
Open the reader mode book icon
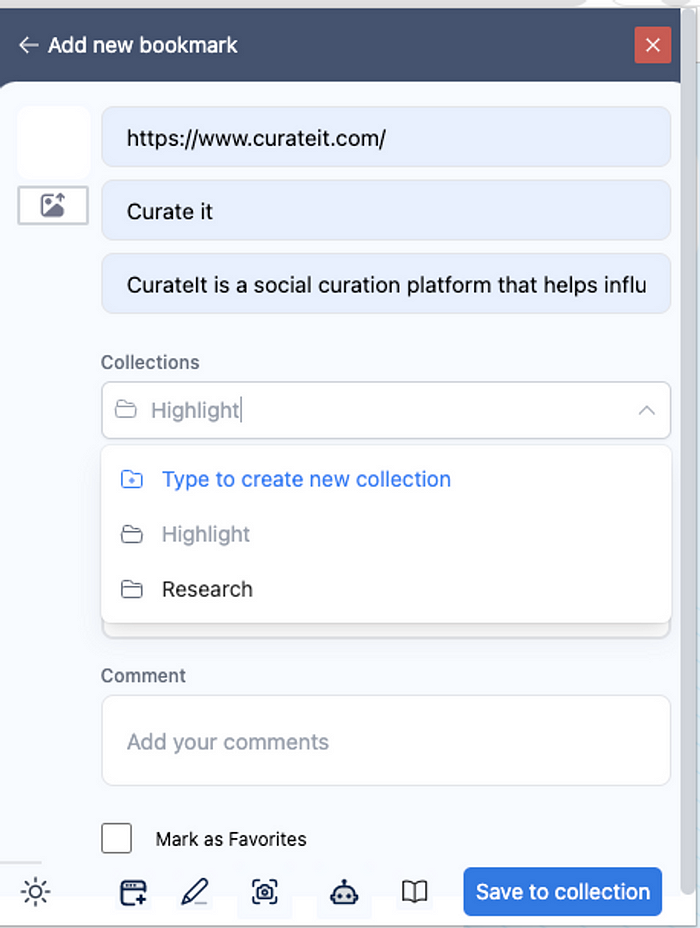[414, 891]
